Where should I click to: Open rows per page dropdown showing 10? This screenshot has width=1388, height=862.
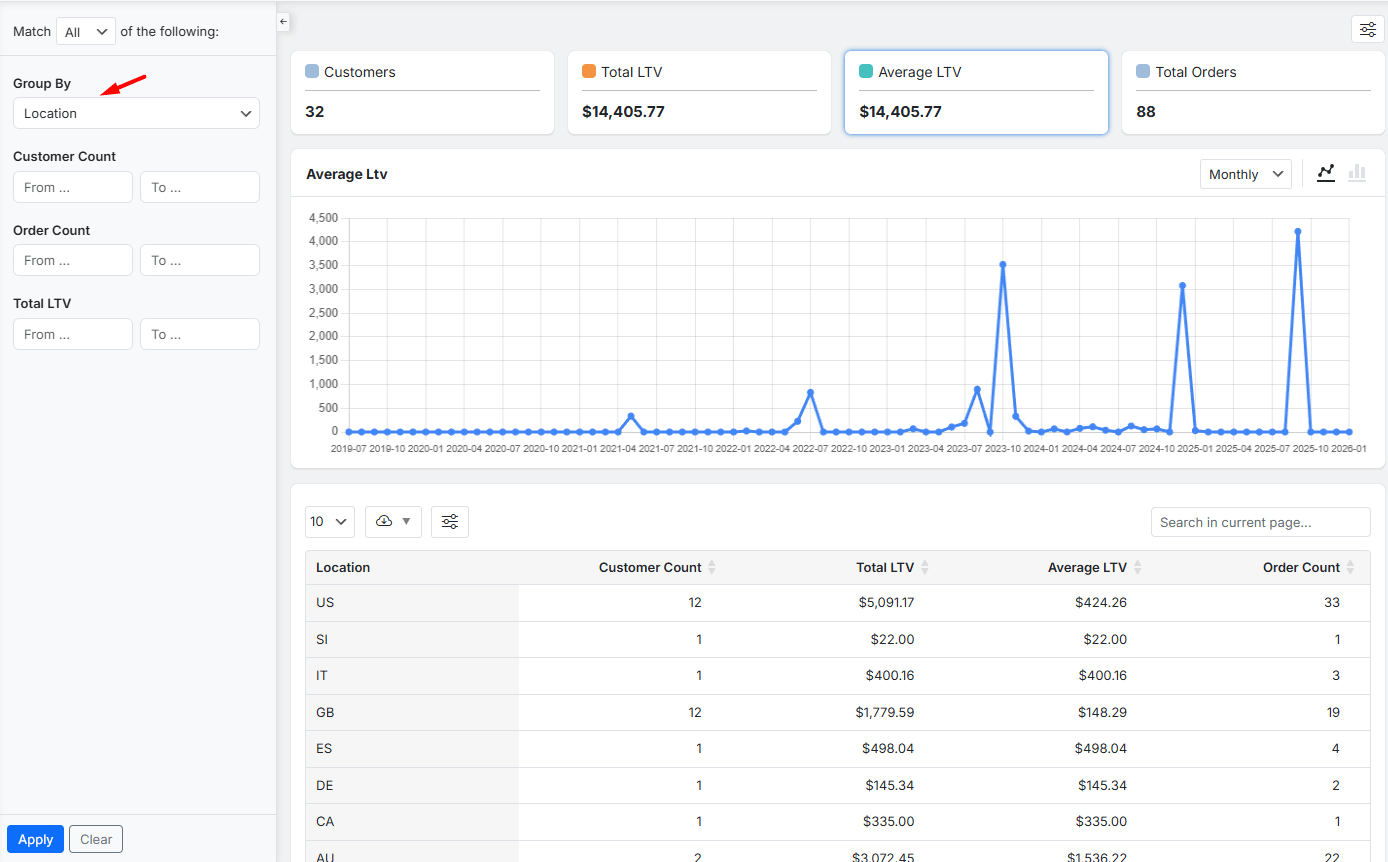coord(329,521)
